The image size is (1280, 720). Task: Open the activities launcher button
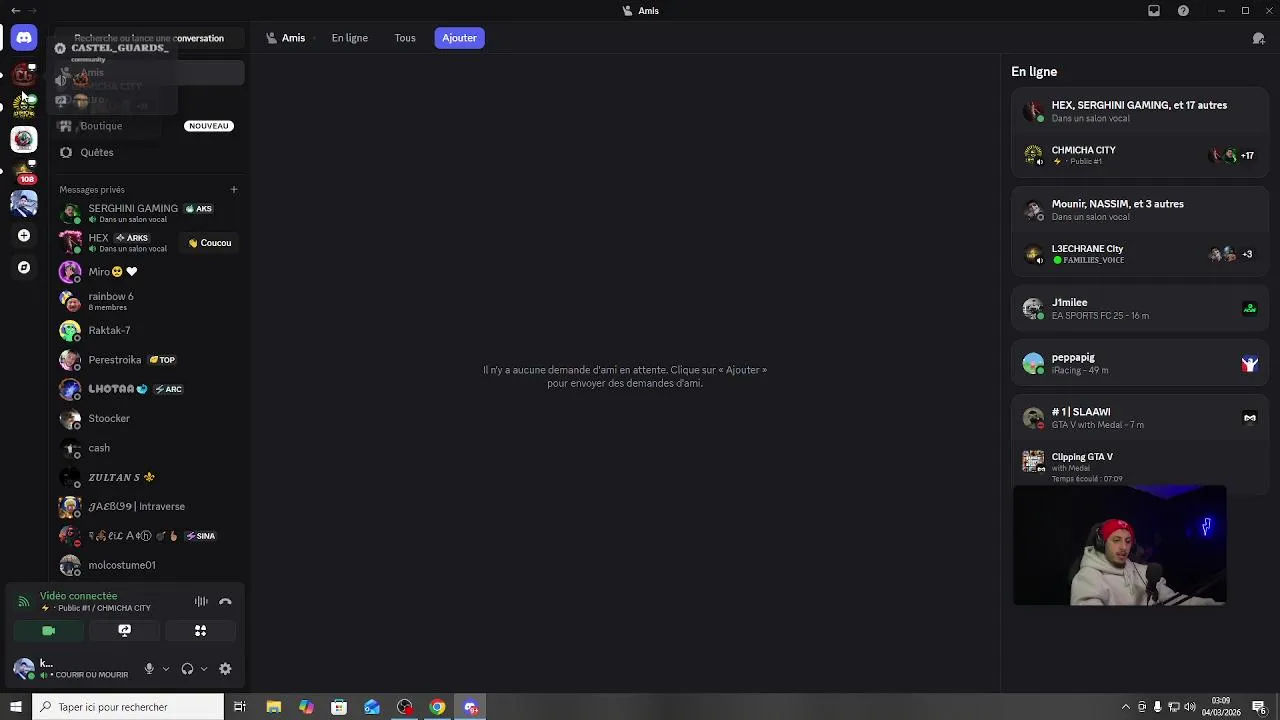[x=201, y=631]
